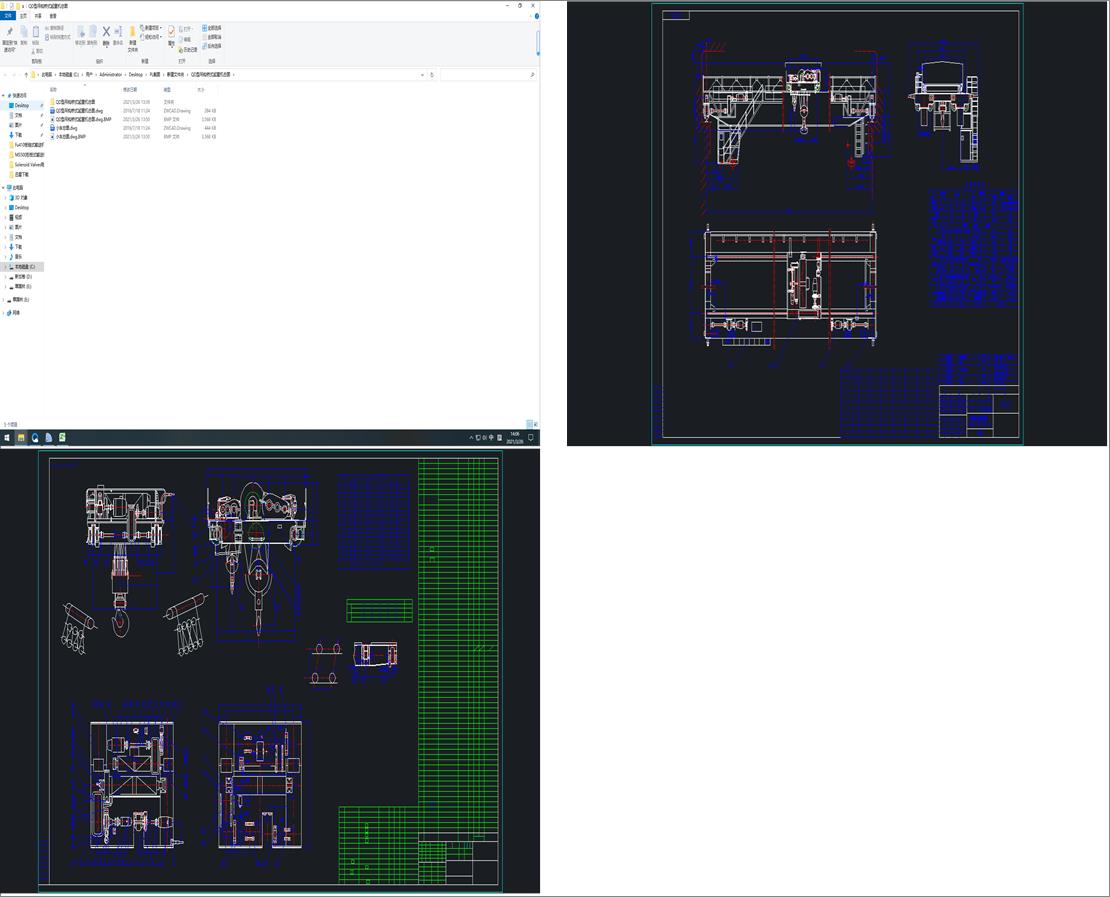Screen dimensions: 1110x897
Task: Click into the Explorer search box
Action: (x=488, y=74)
